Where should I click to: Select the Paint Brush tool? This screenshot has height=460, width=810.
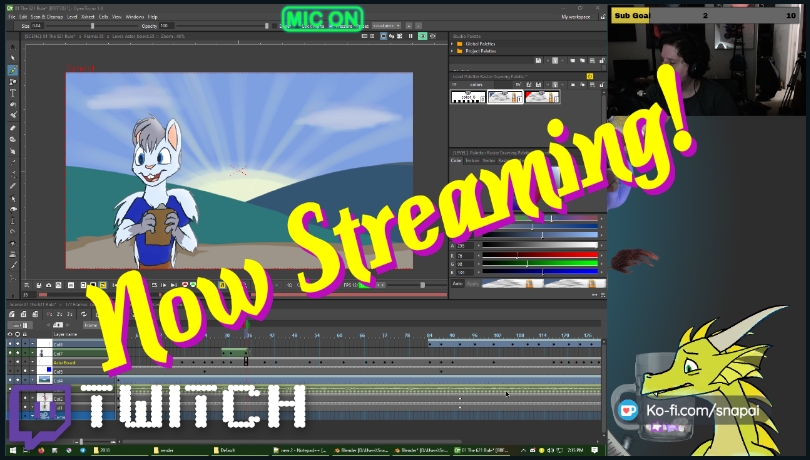12,115
